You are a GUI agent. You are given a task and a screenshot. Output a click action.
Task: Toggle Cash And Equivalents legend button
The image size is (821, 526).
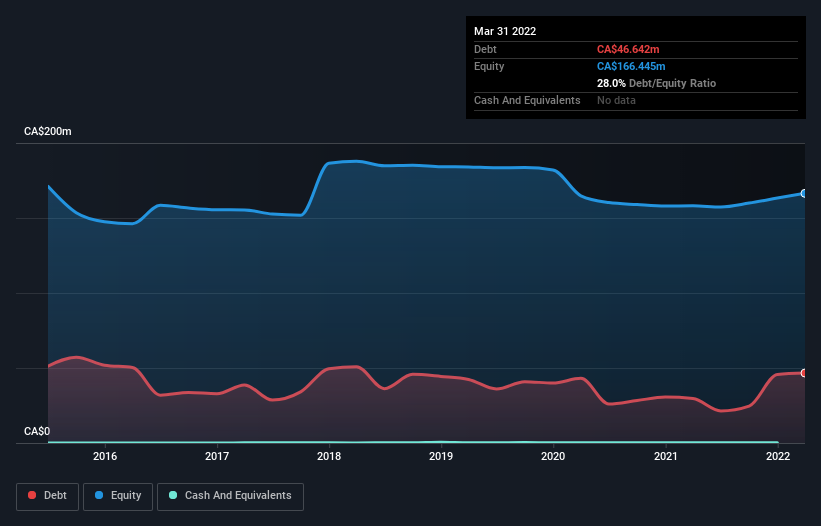[230, 496]
